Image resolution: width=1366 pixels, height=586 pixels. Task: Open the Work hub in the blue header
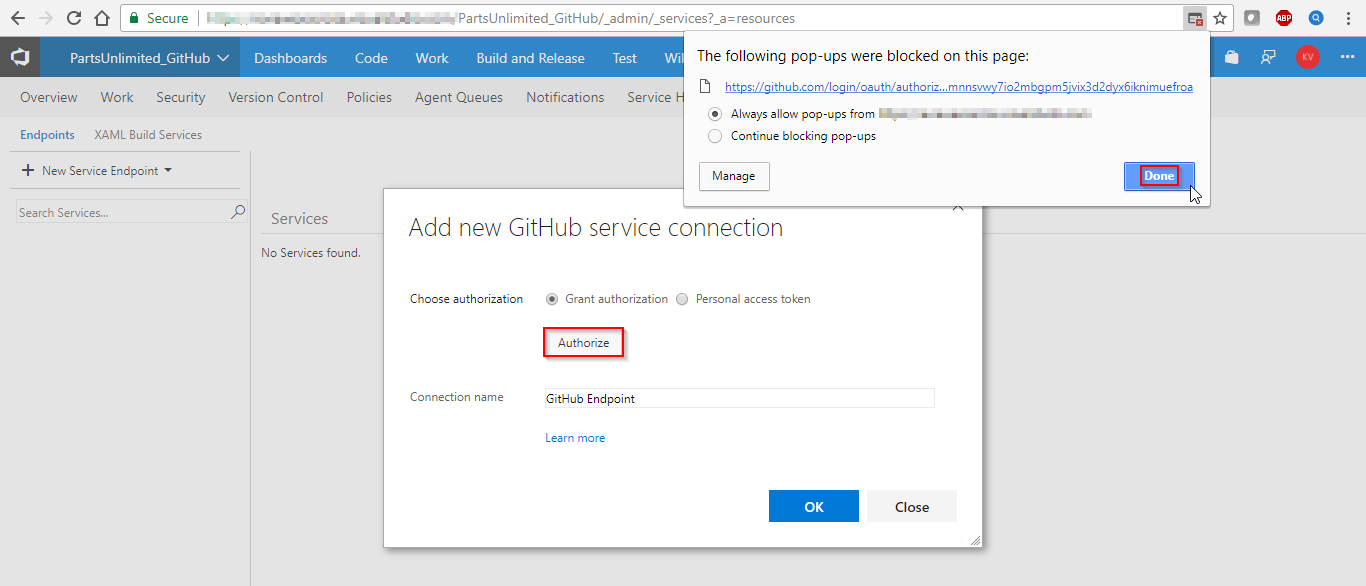click(x=432, y=58)
